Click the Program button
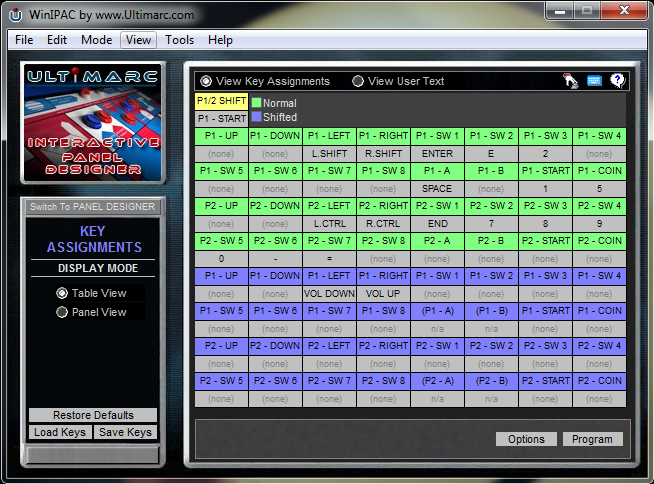This screenshot has height=484, width=654. (592, 439)
